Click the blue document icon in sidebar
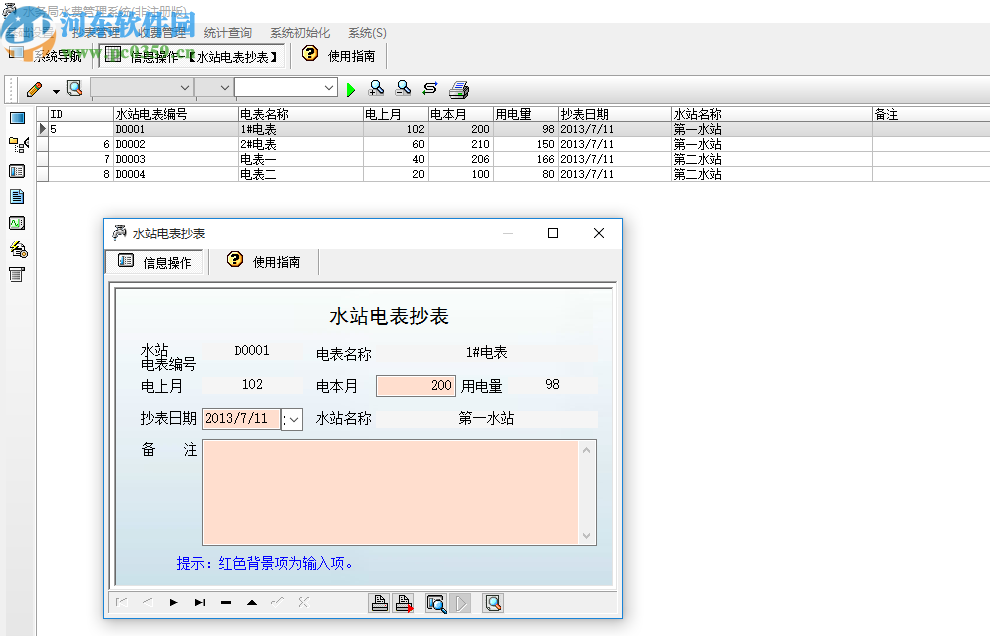990x636 pixels. click(17, 197)
